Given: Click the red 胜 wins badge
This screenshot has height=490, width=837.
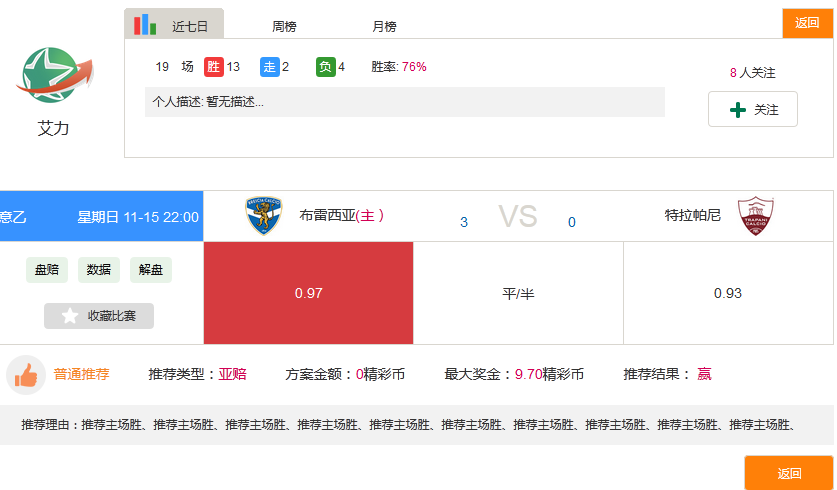Looking at the screenshot, I should pos(213,67).
